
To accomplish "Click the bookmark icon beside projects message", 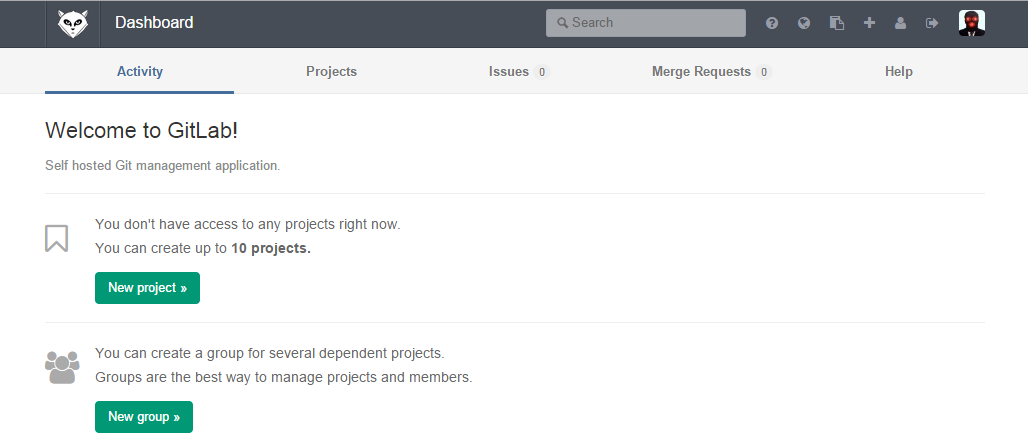I will tap(56, 238).
